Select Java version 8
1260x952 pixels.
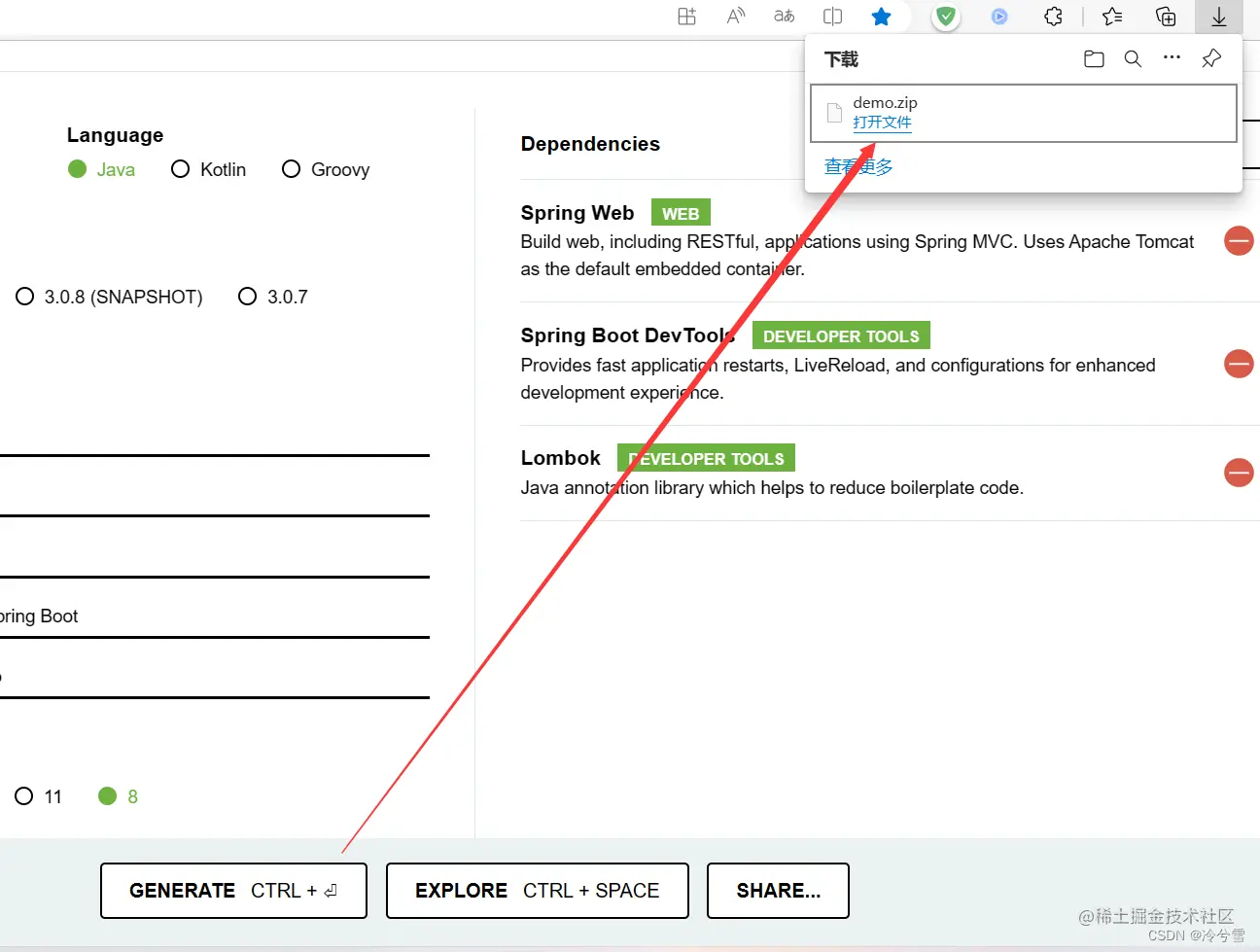coord(118,796)
